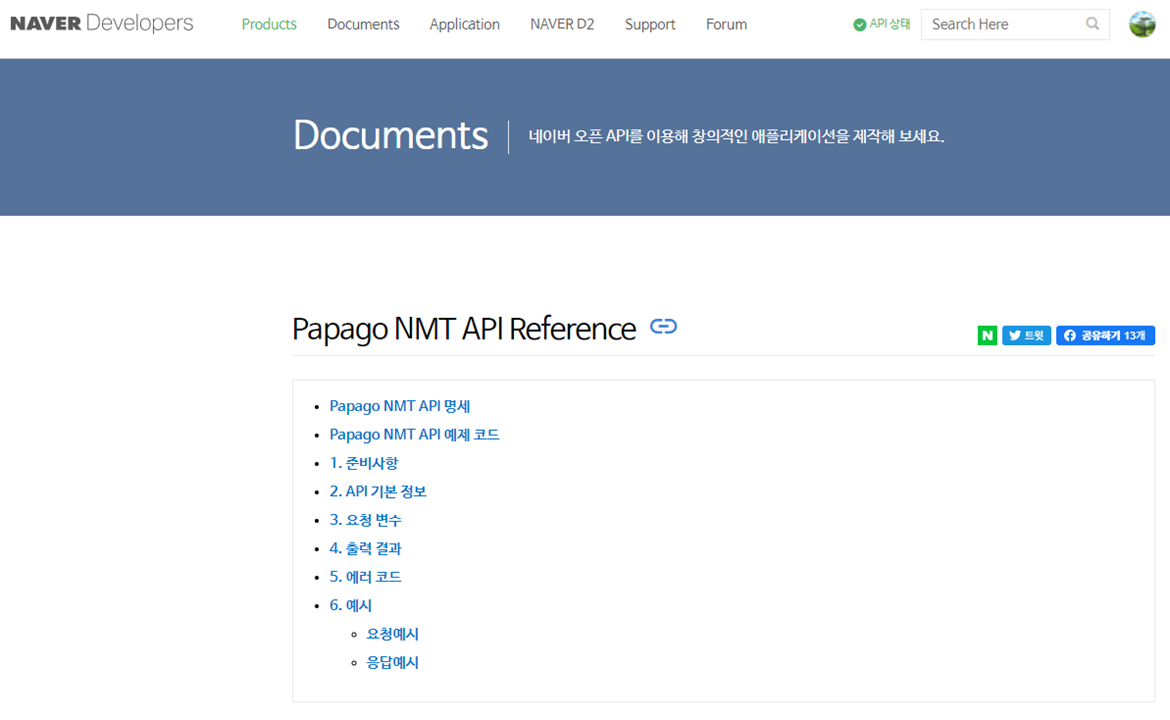1170x720 pixels.
Task: Share on Facebook with 공유하기 button
Action: click(x=1105, y=336)
